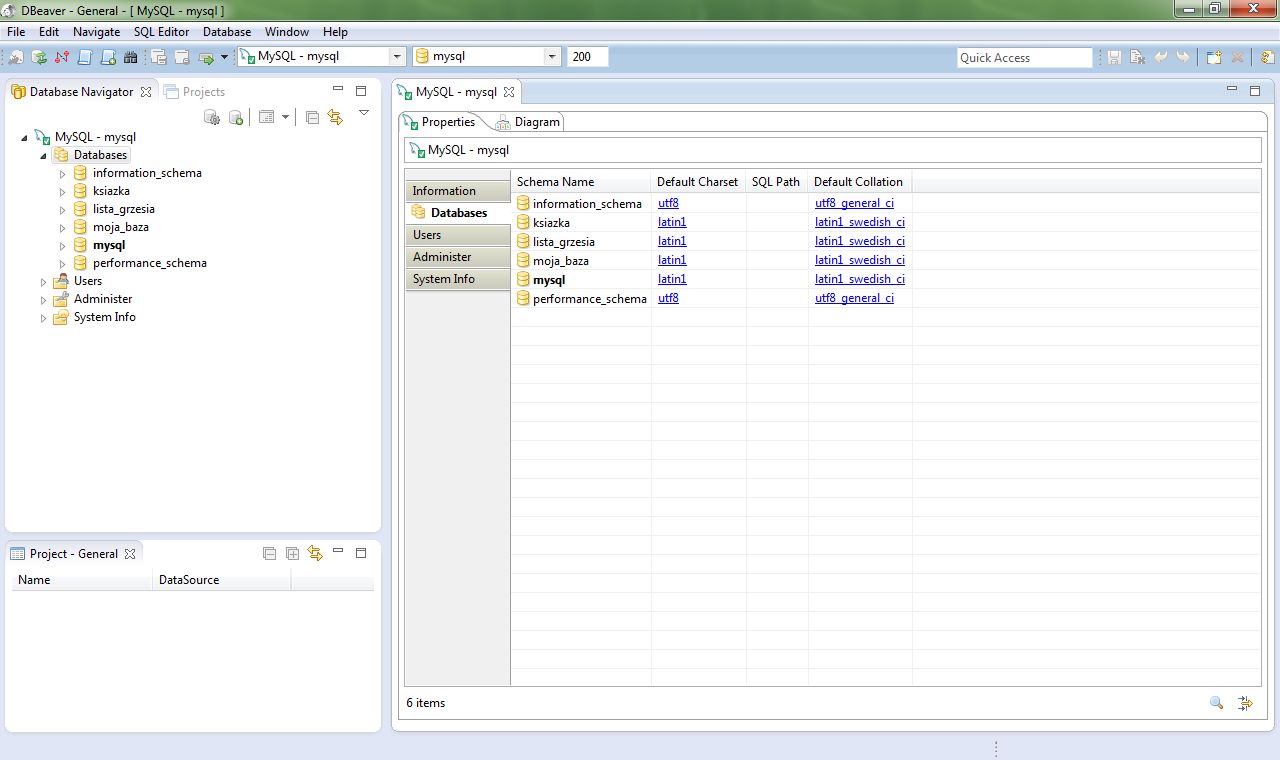Select bold mysql database in navigator tree

pyautogui.click(x=109, y=245)
